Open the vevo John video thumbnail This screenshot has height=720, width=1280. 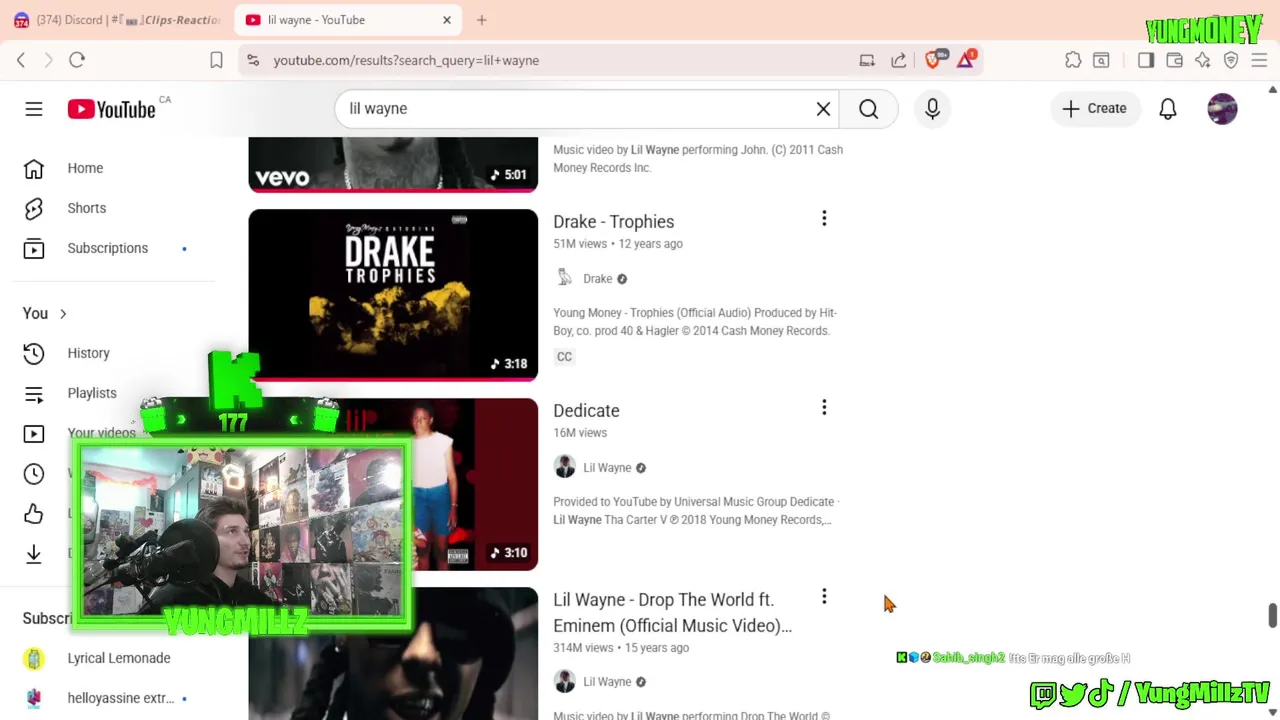click(393, 164)
